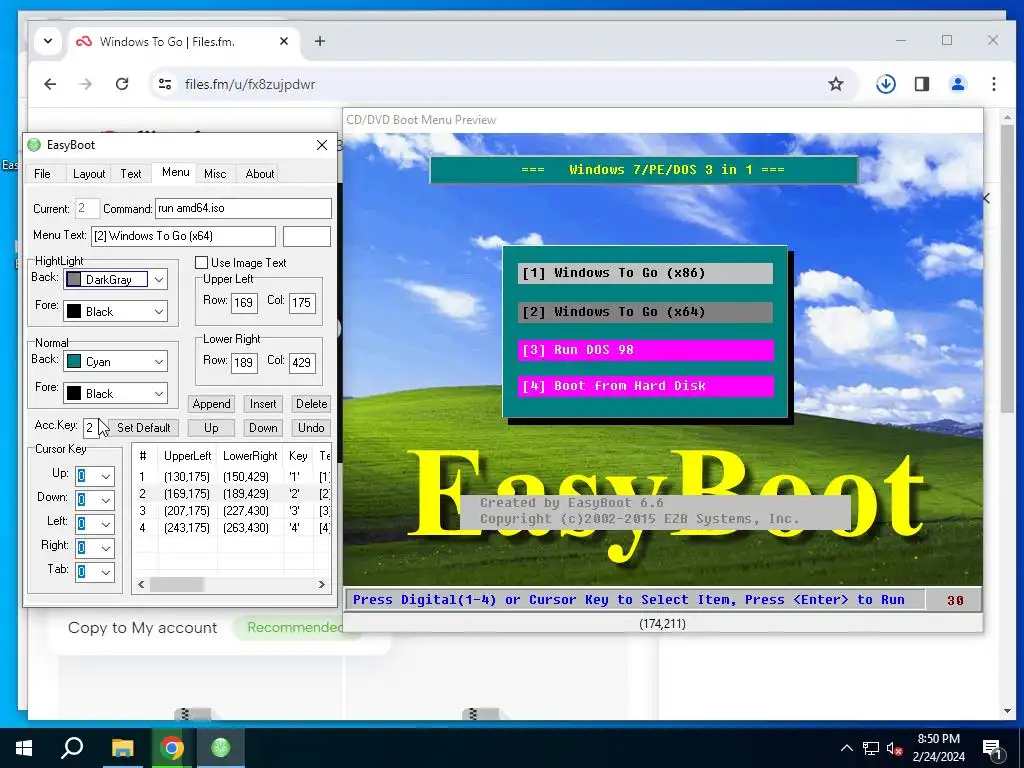
Task: Open taskbar search
Action: 72,748
